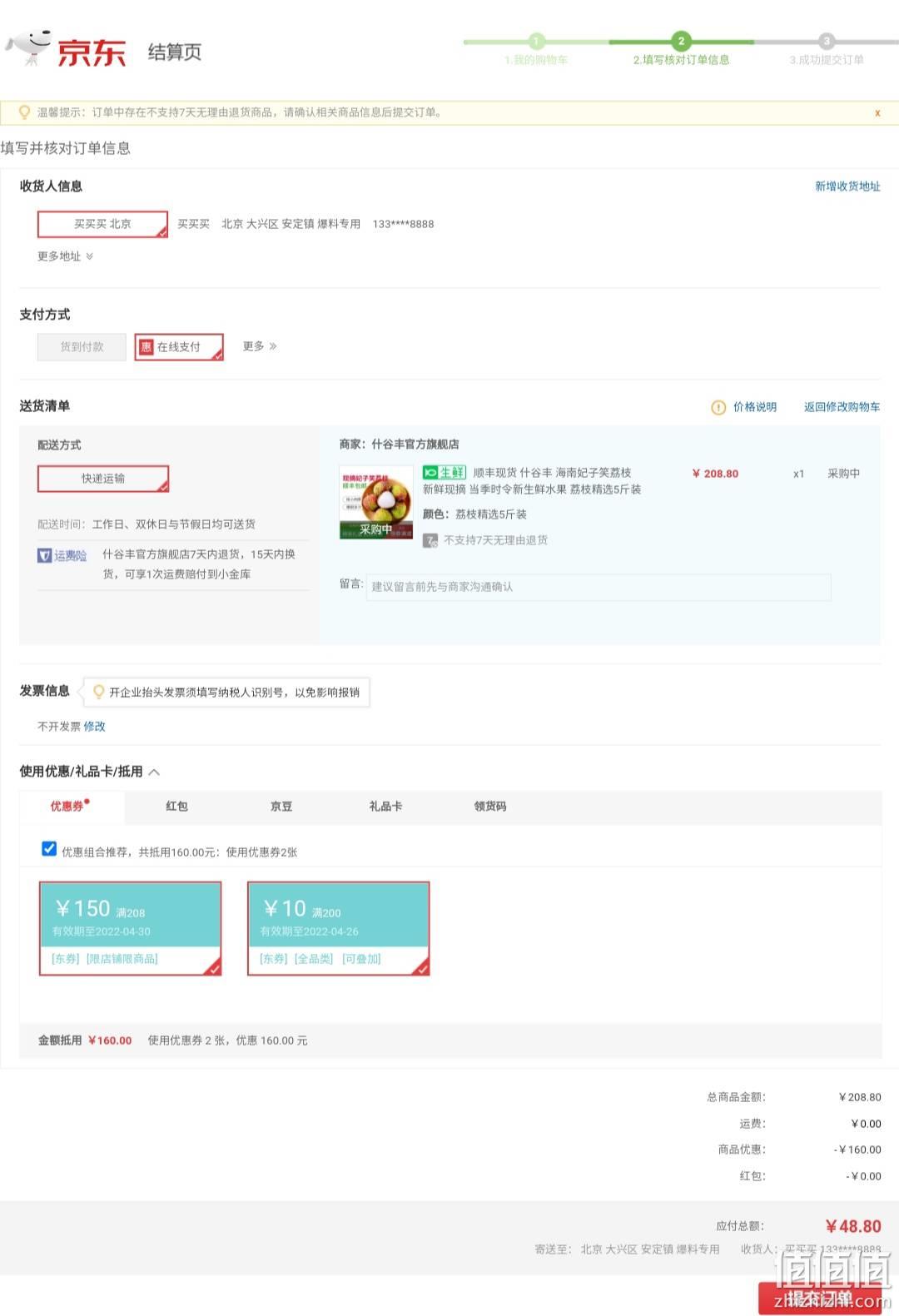Click 不开发票 invoice status text
Viewport: 899px width, 1316px height.
(58, 727)
